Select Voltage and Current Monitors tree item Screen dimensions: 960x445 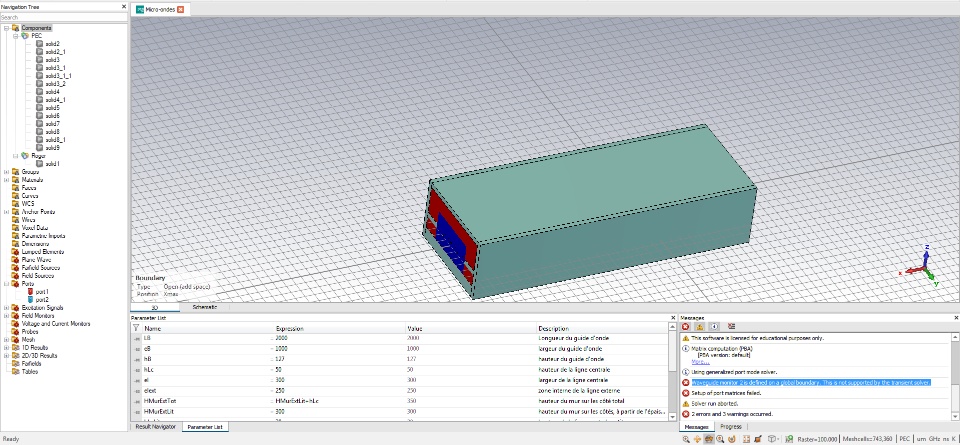[x=56, y=323]
